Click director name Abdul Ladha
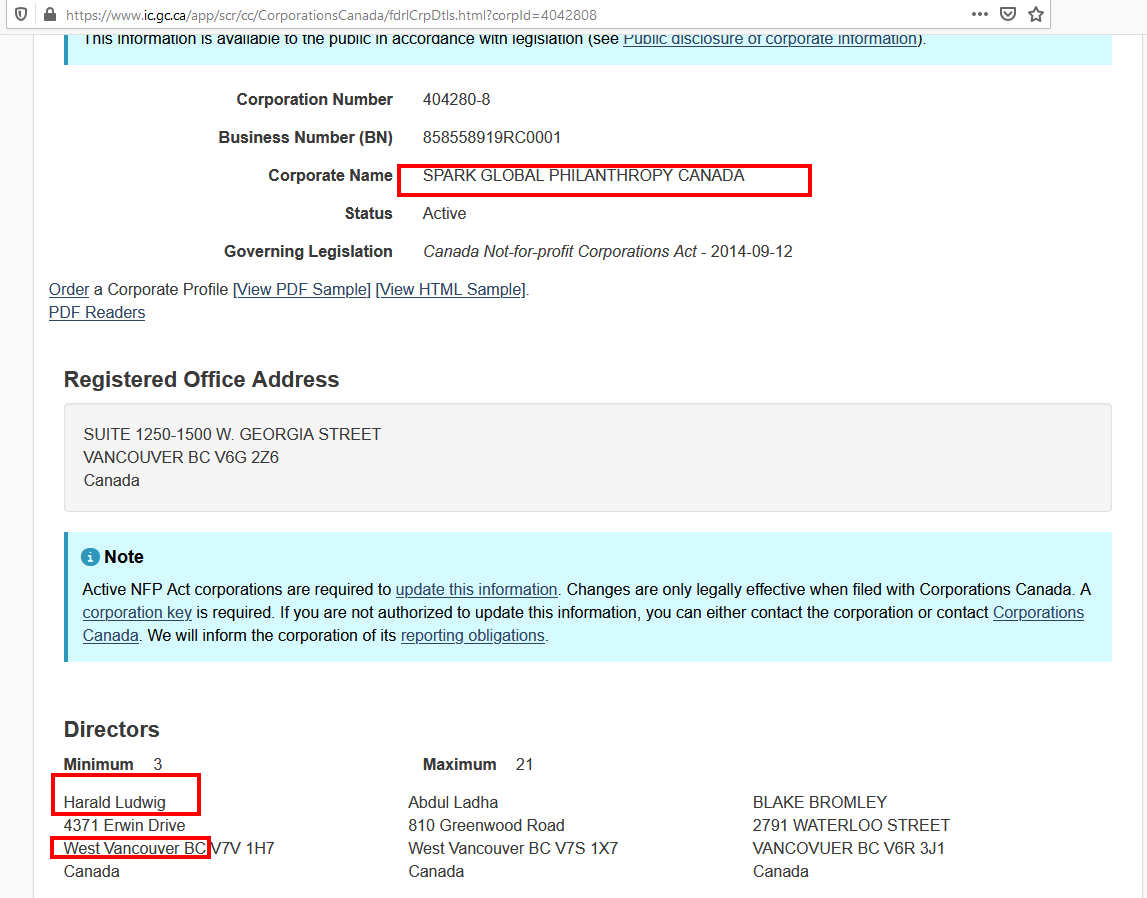 (453, 802)
